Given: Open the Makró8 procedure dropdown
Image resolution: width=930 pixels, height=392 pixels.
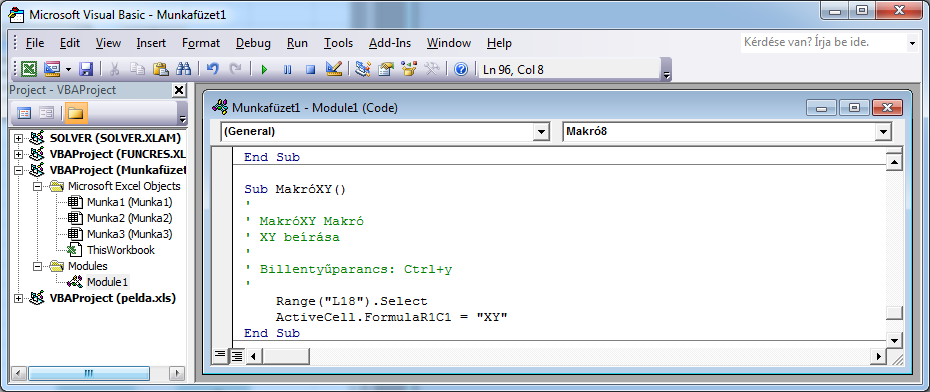Looking at the screenshot, I should pos(883,132).
